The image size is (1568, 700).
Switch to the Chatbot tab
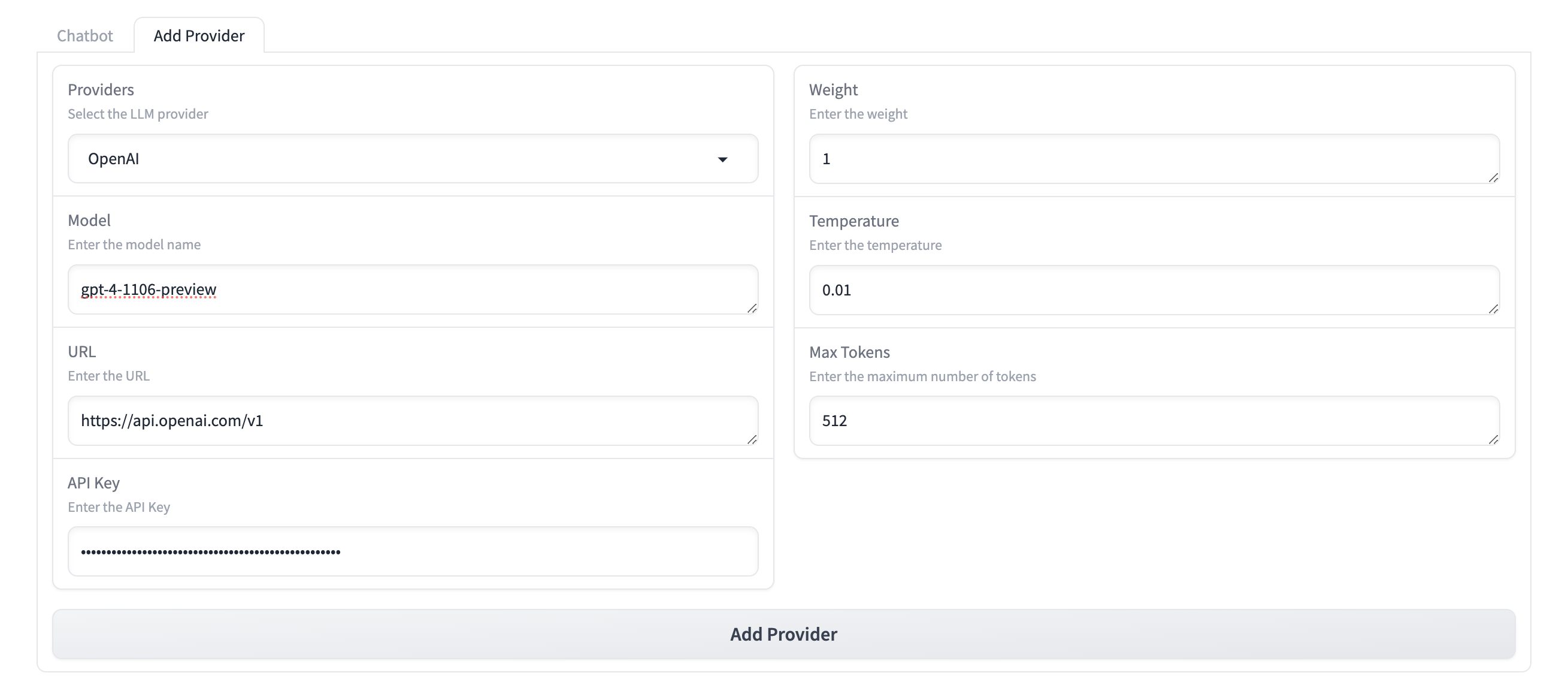84,35
